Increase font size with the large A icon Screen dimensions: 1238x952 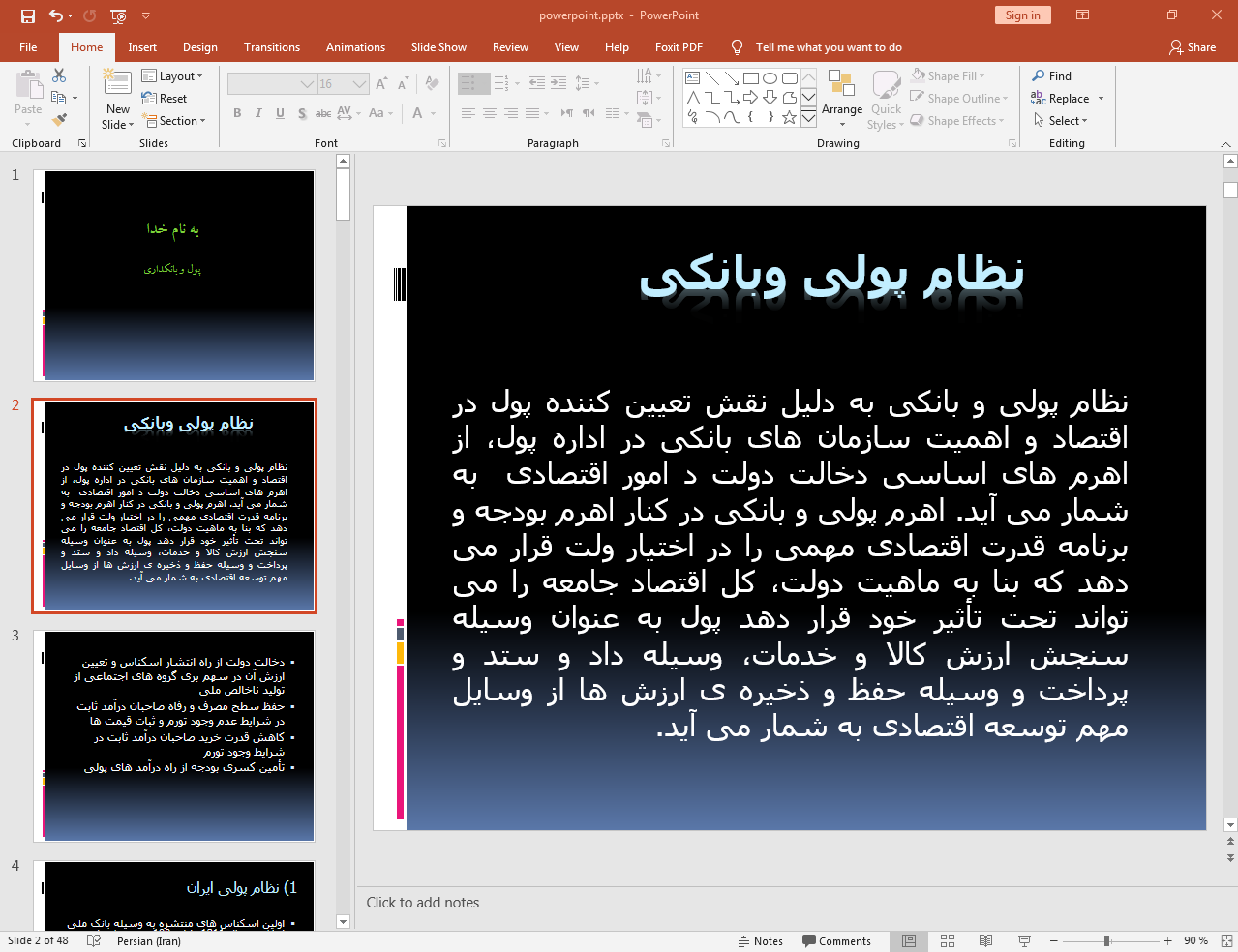[x=381, y=84]
